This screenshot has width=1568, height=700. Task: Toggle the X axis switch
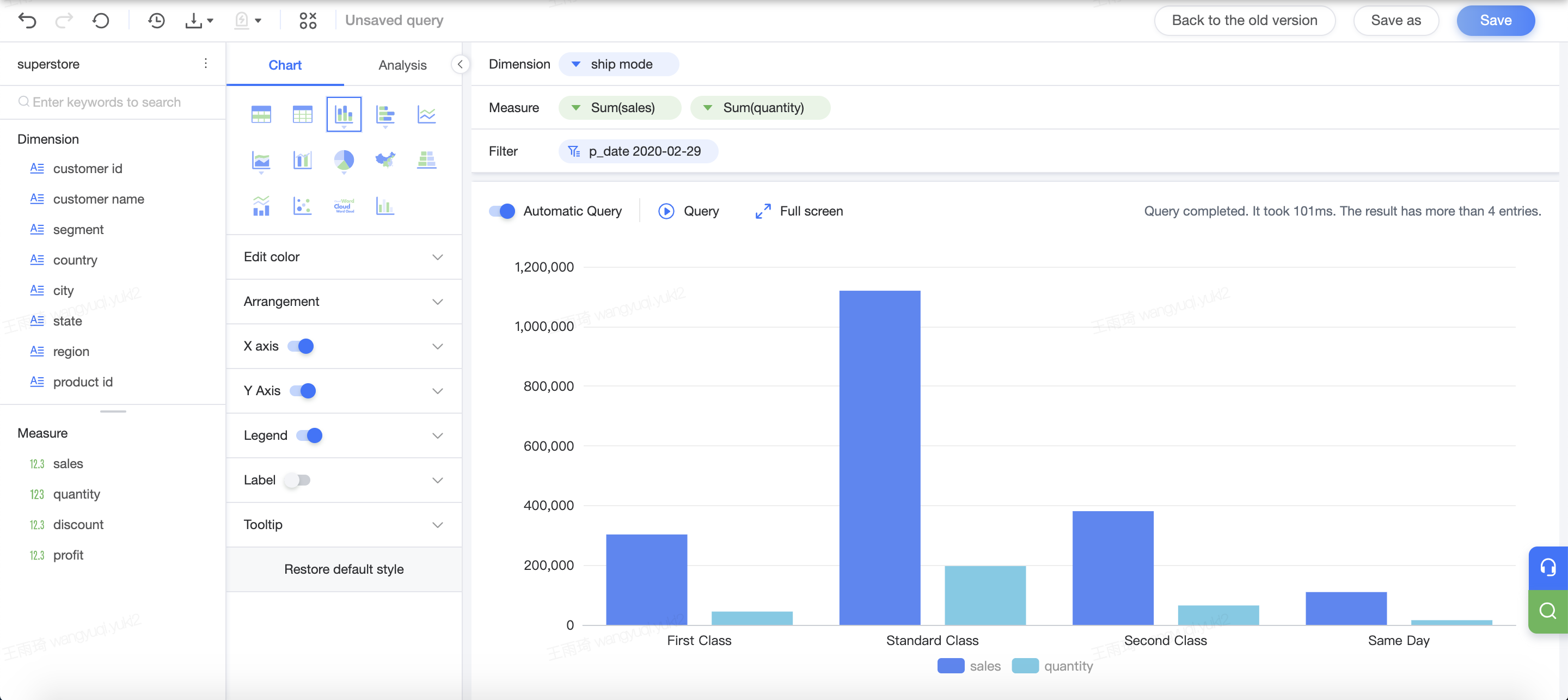point(301,346)
